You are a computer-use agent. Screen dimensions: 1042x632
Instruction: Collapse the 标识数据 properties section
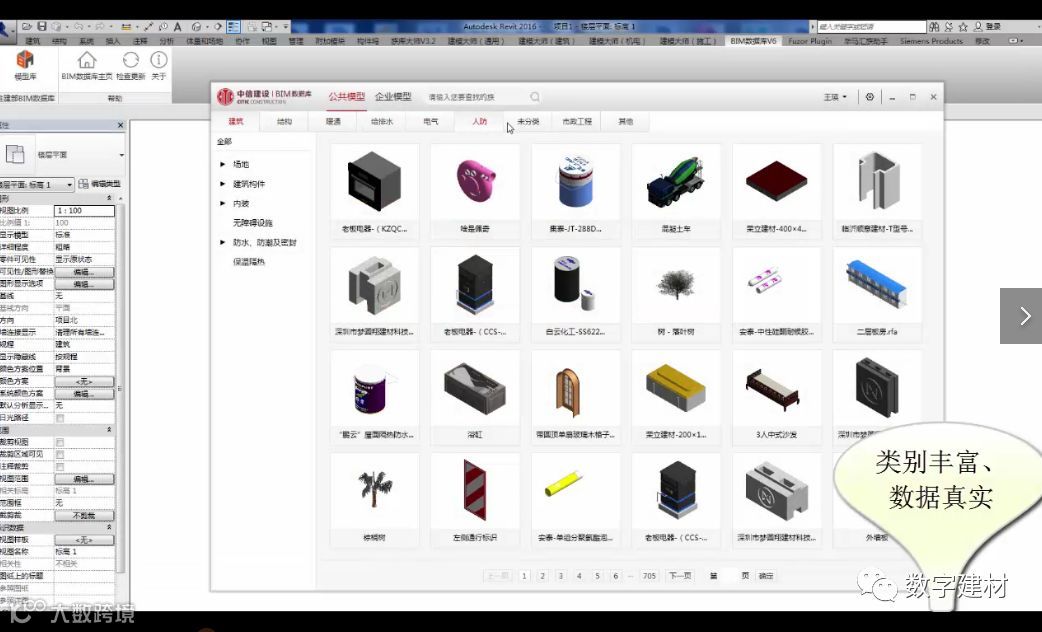pyautogui.click(x=109, y=527)
